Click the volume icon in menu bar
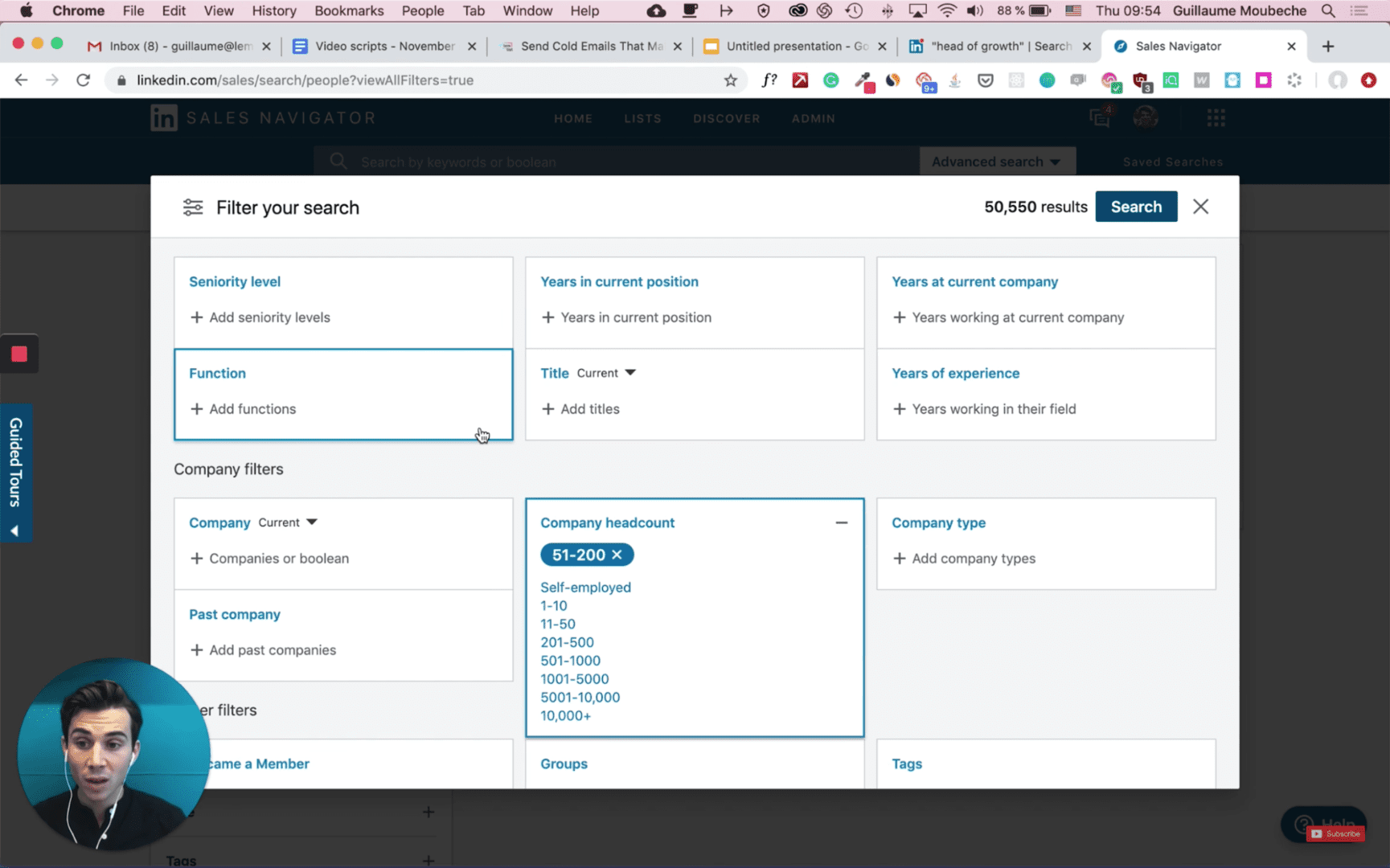The image size is (1390, 868). 974,10
